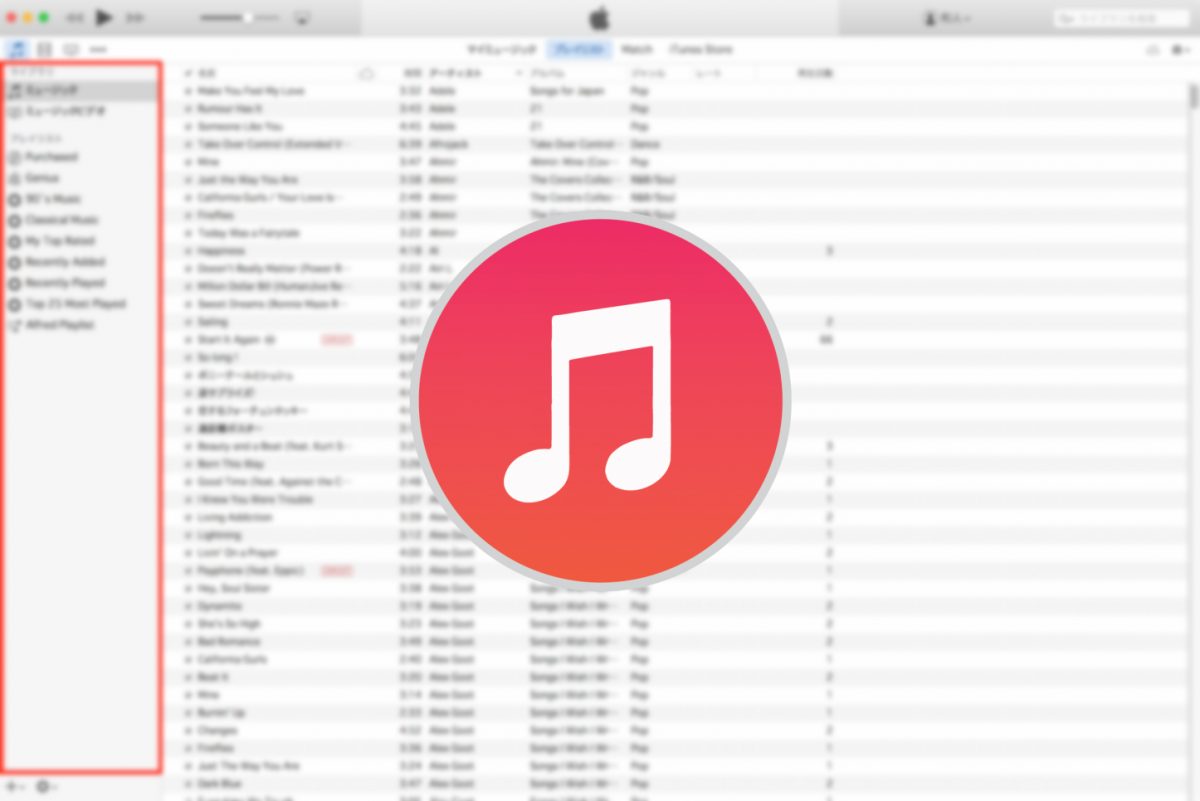Open the ••• more views dropdown
The width and height of the screenshot is (1200, 801).
click(x=97, y=49)
